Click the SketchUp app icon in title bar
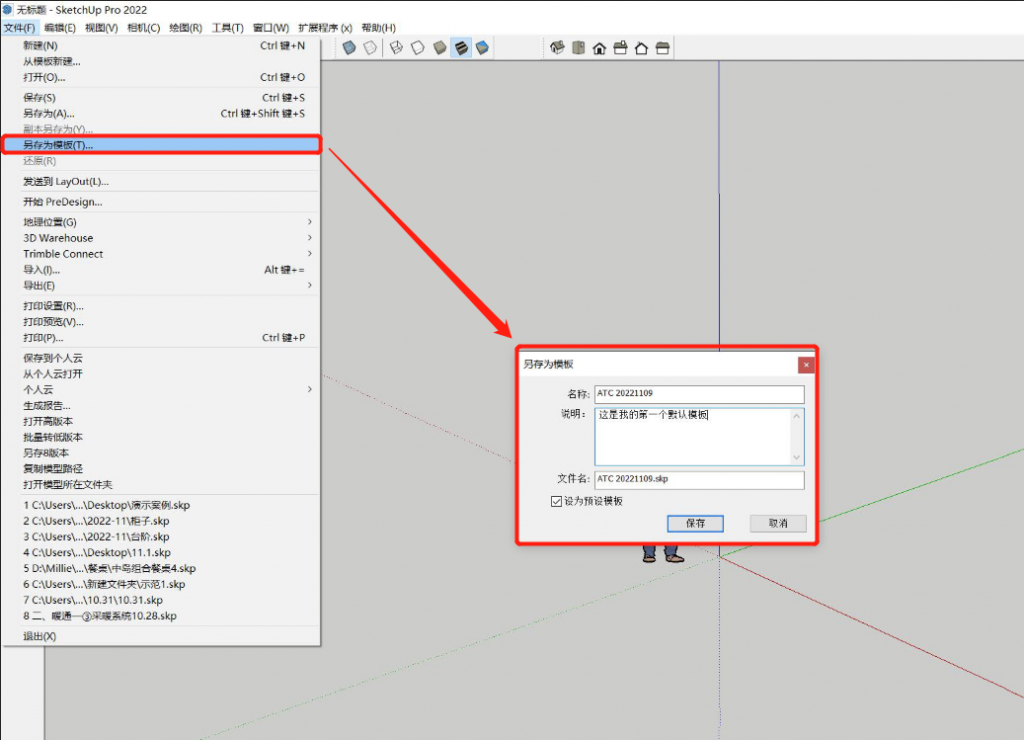This screenshot has height=740, width=1024. 7,10
